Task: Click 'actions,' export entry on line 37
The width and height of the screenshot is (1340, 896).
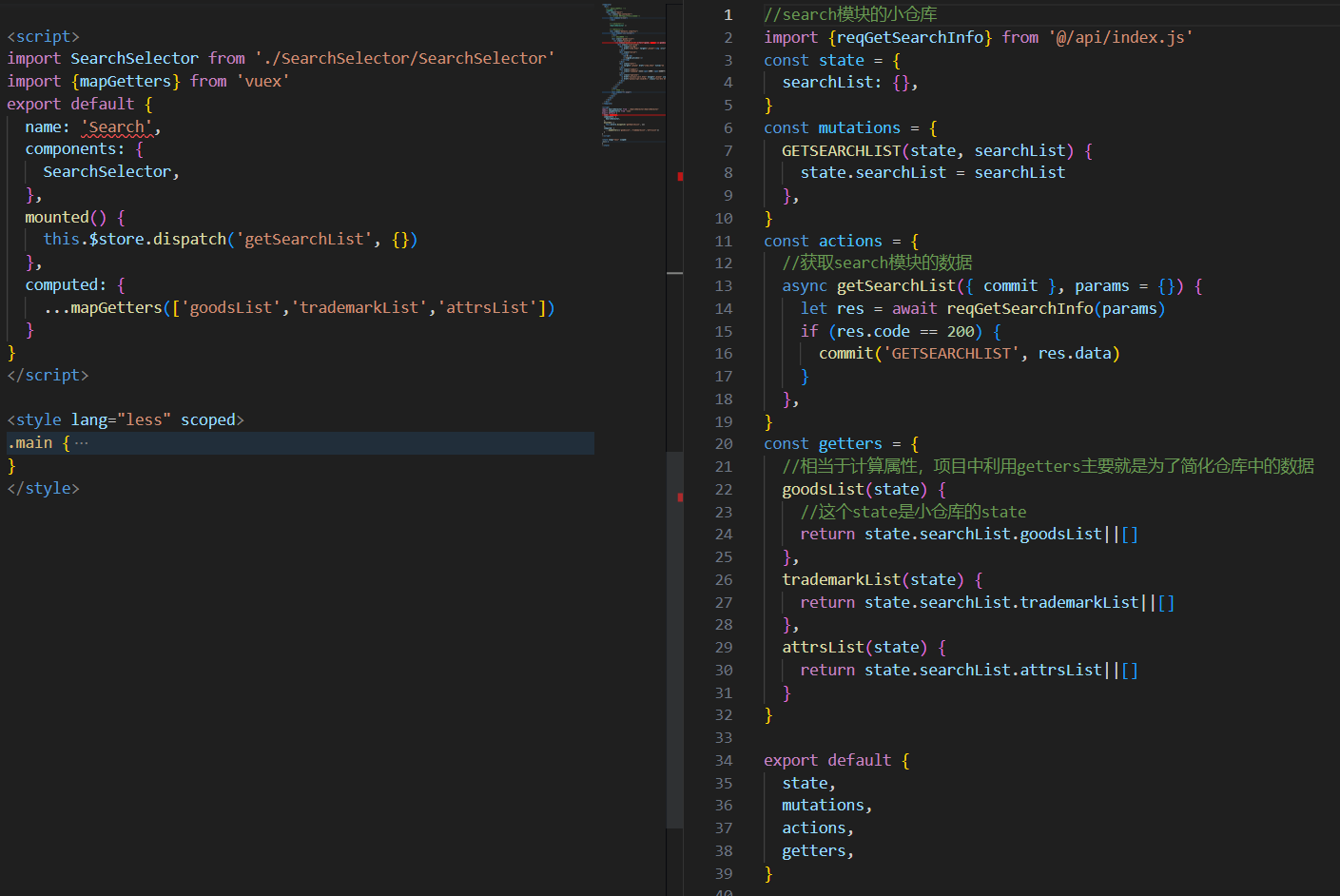Action: (818, 828)
